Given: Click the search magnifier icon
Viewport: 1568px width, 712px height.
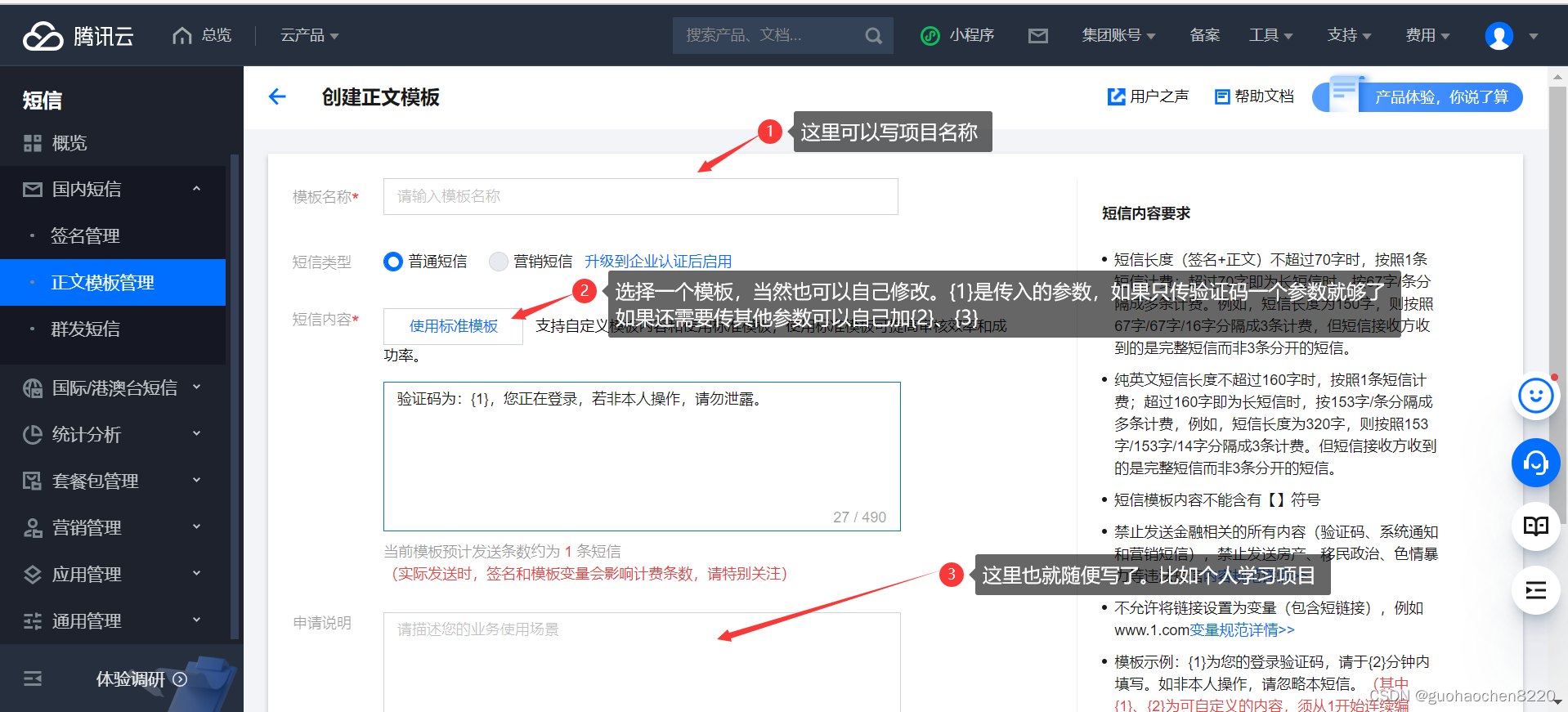Looking at the screenshot, I should point(873,36).
